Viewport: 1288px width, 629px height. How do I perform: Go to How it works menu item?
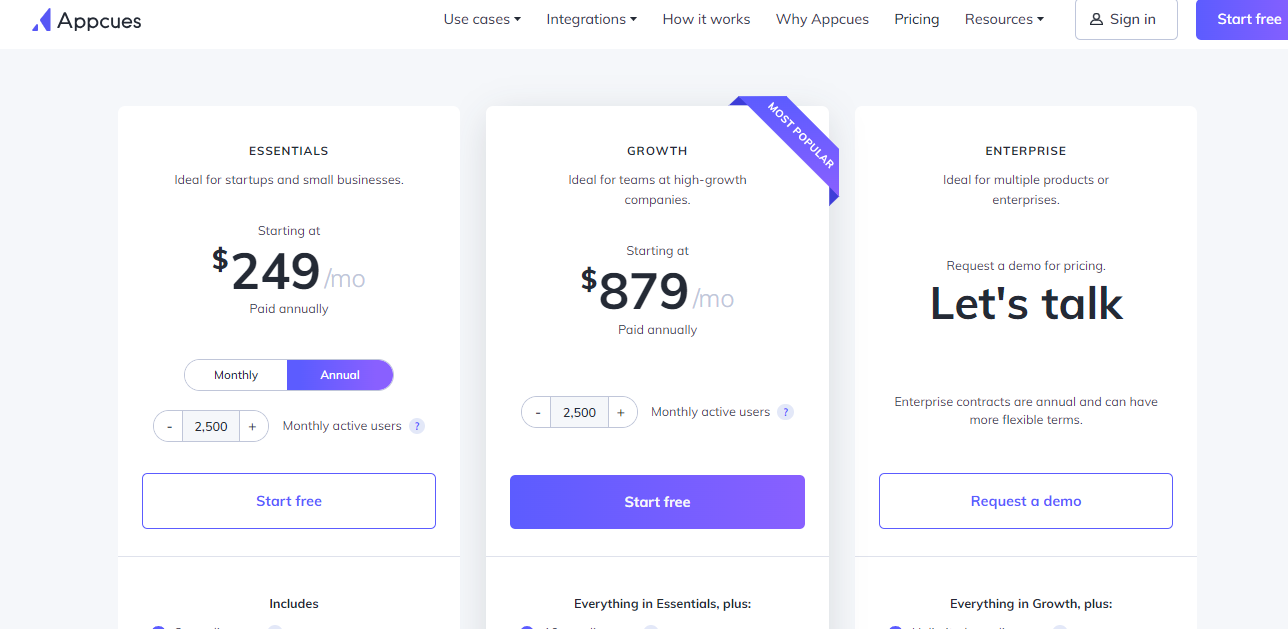(706, 19)
